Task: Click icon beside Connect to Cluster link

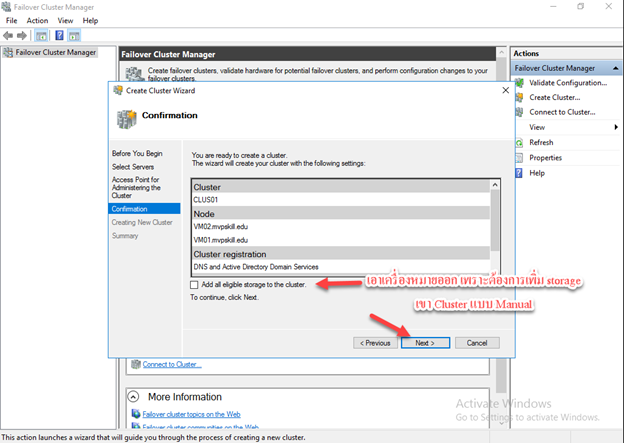Action: (136, 364)
